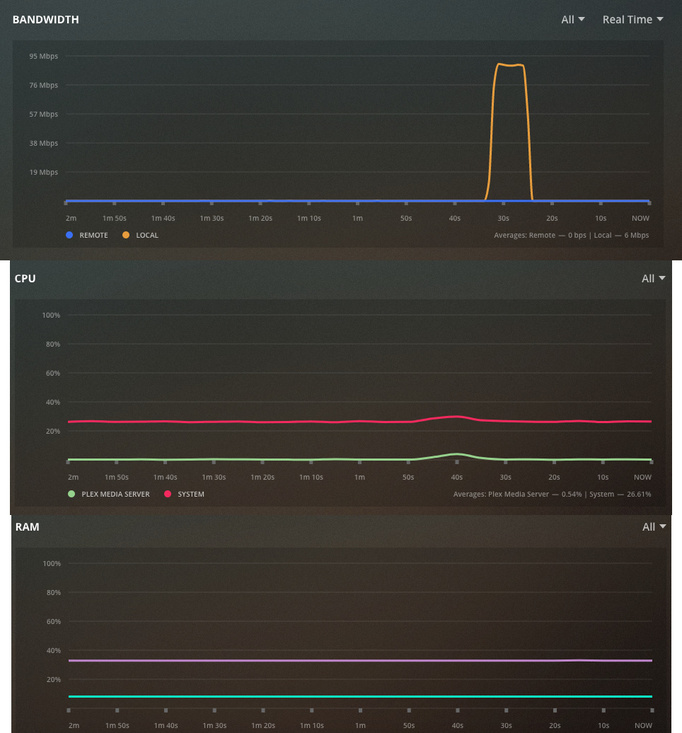
Task: Click the REMOTE legend label
Action: click(x=93, y=235)
